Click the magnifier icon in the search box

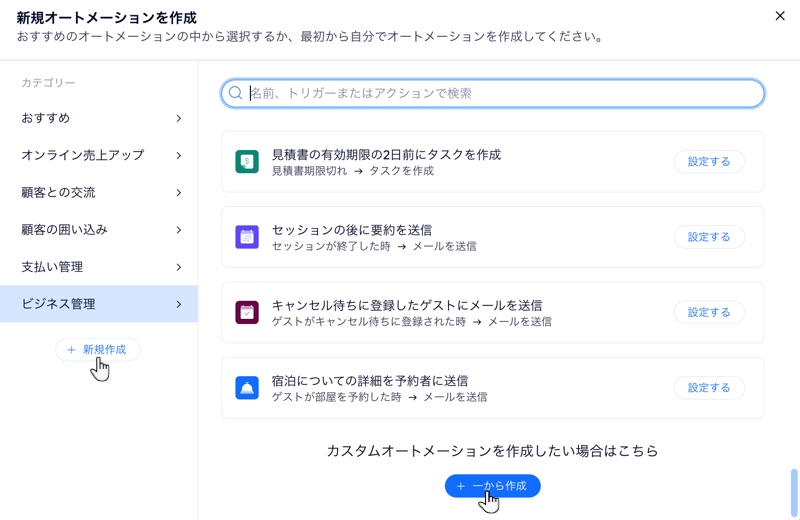point(235,93)
